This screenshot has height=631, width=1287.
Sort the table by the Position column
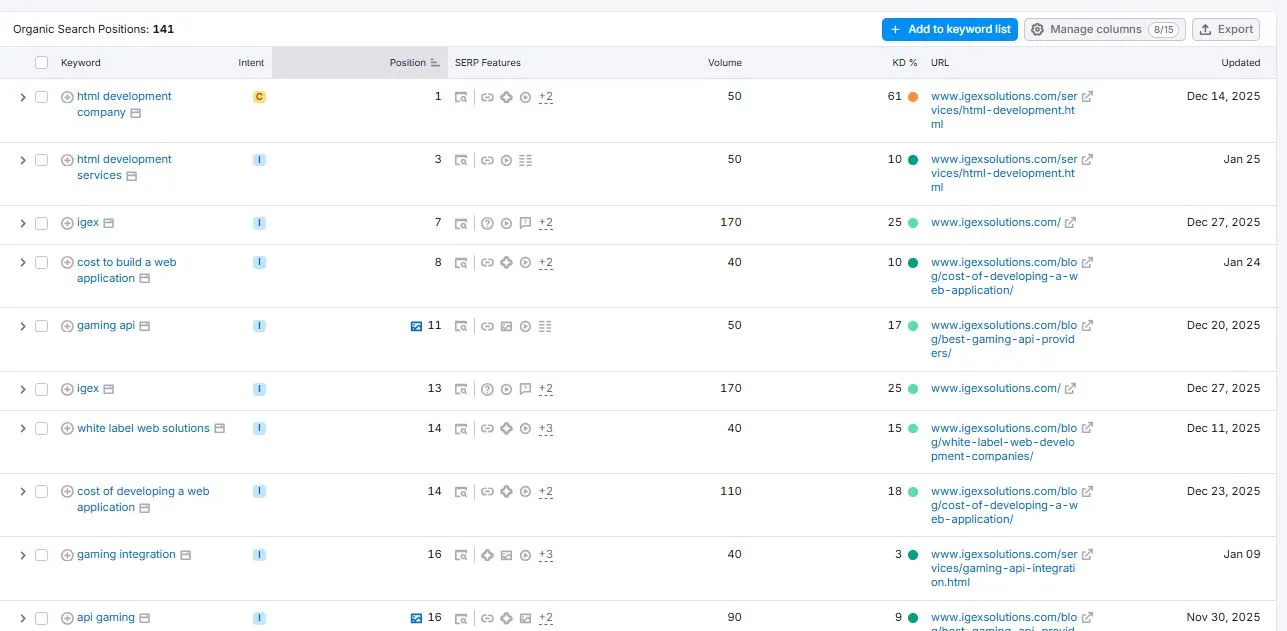coord(413,62)
